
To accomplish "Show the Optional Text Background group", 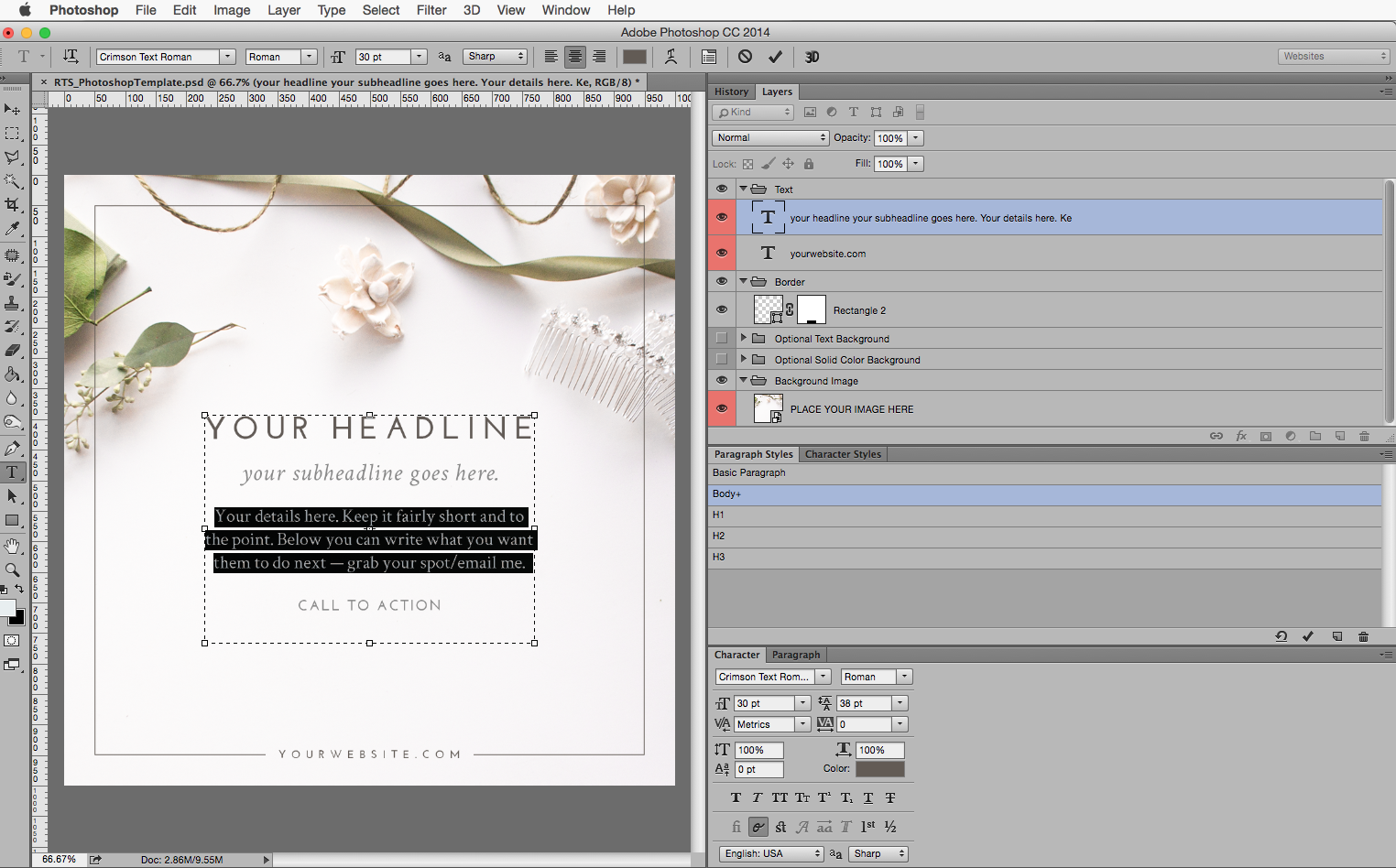I will 722,338.
